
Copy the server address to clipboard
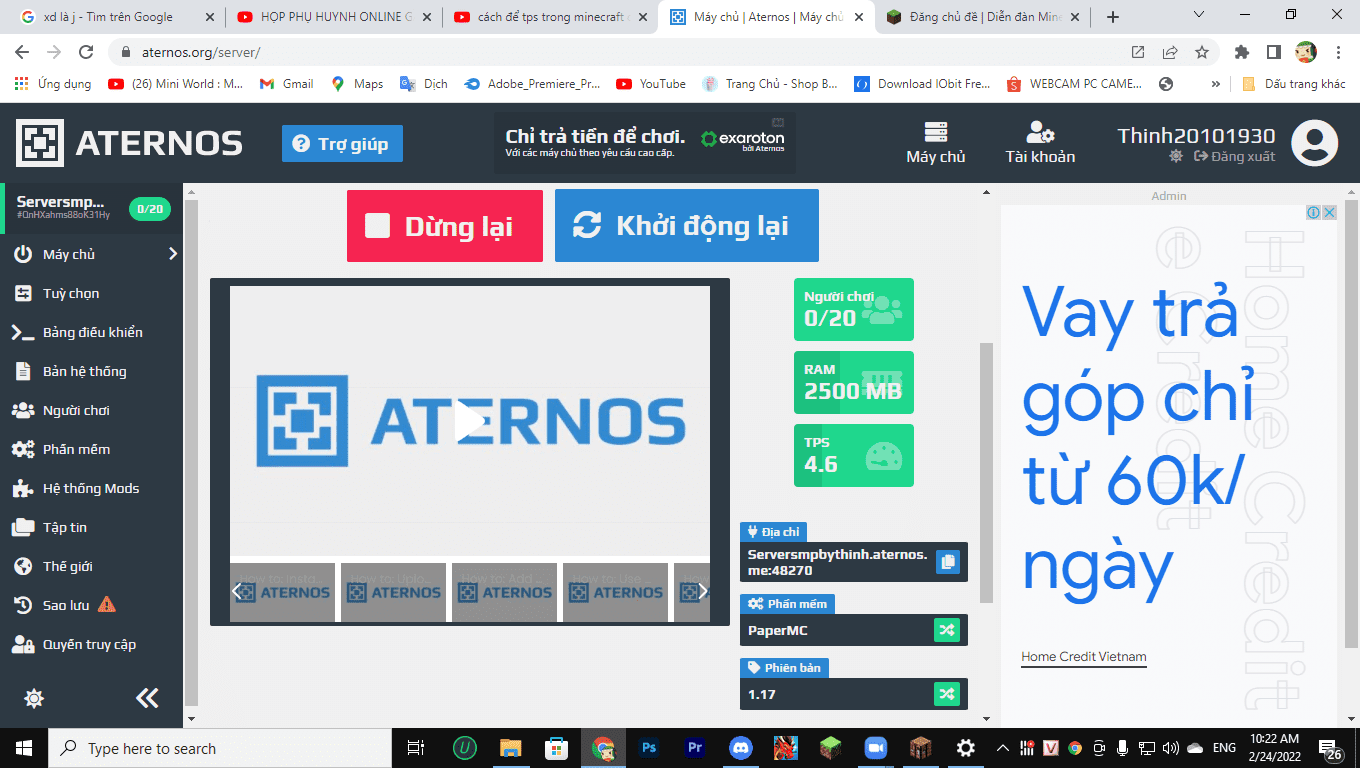[948, 562]
